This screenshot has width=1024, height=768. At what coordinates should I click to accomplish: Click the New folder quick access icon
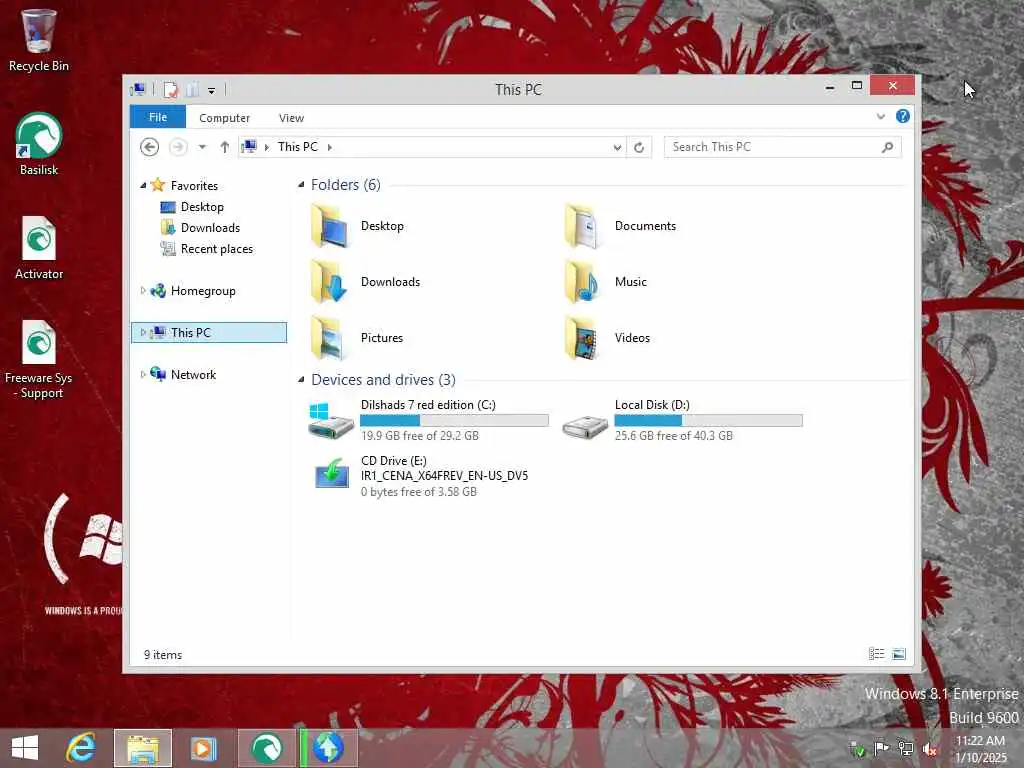pos(192,89)
